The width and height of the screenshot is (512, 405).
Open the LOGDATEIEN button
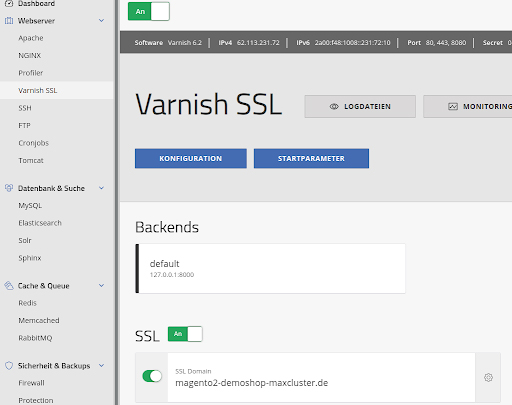(360, 106)
